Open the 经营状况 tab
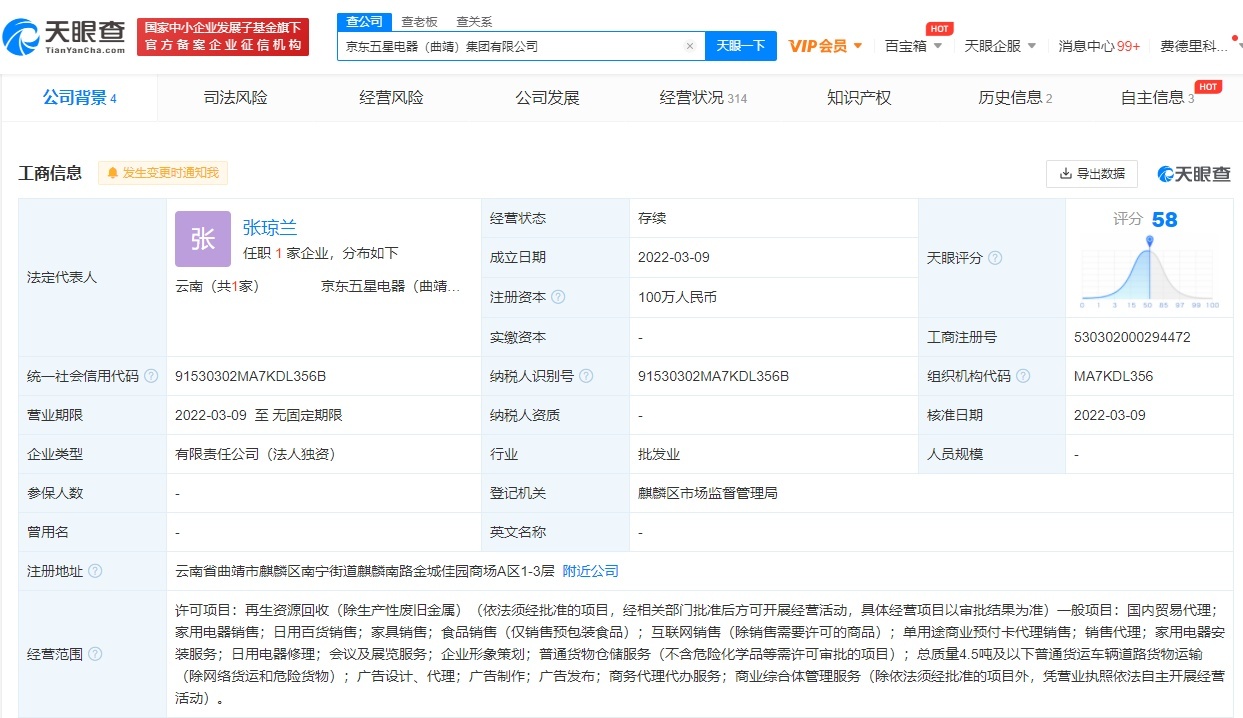1243x718 pixels. click(x=703, y=98)
